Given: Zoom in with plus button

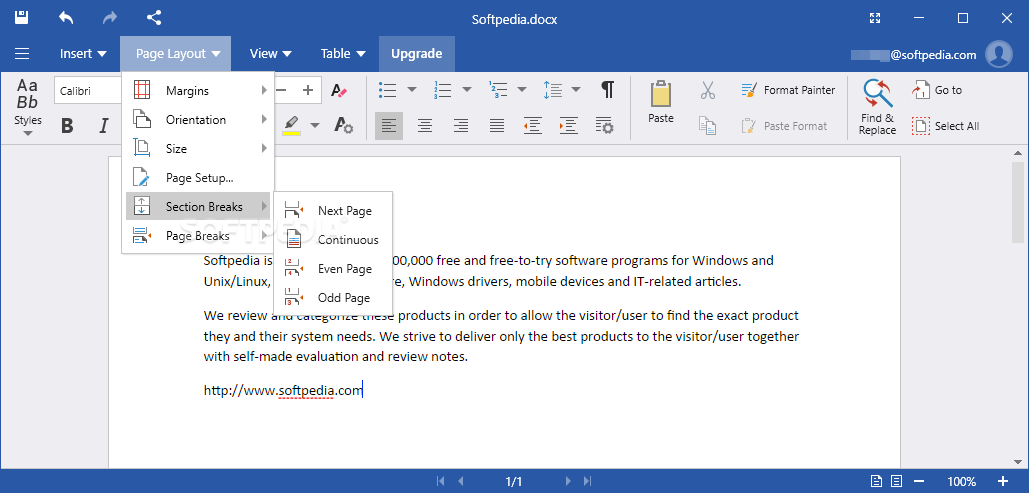Looking at the screenshot, I should [1003, 481].
